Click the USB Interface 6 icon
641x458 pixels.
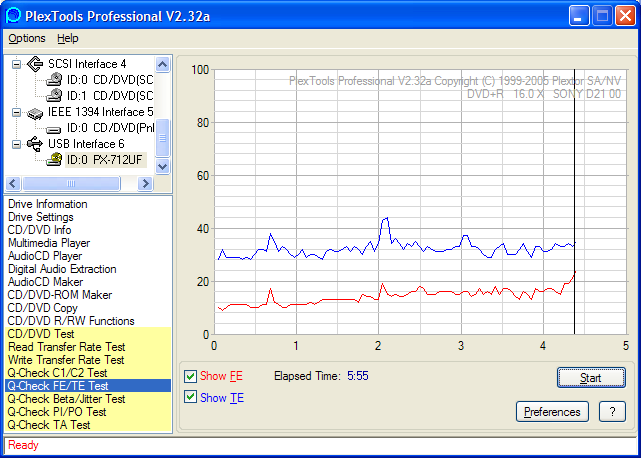35,144
